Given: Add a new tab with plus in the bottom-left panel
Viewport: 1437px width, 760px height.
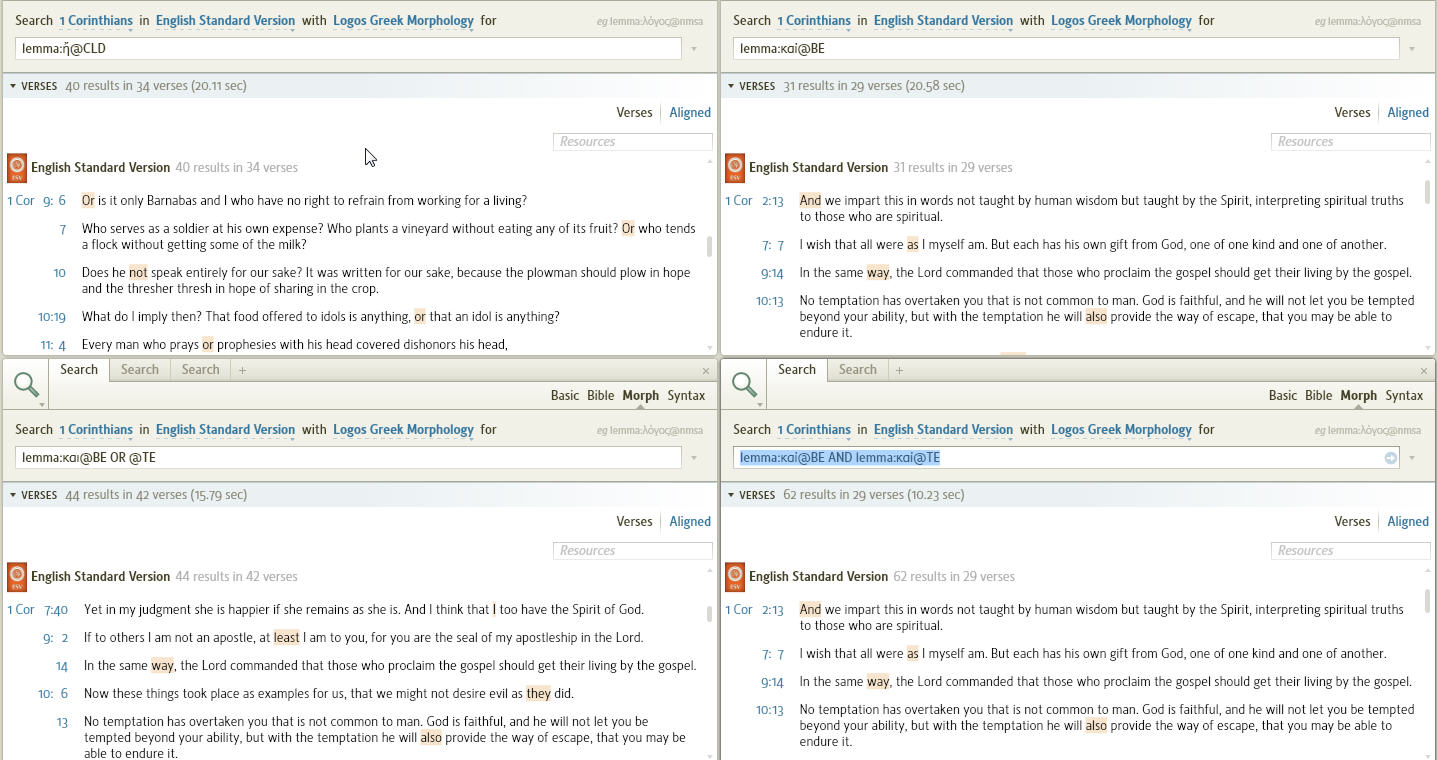Looking at the screenshot, I should [242, 370].
